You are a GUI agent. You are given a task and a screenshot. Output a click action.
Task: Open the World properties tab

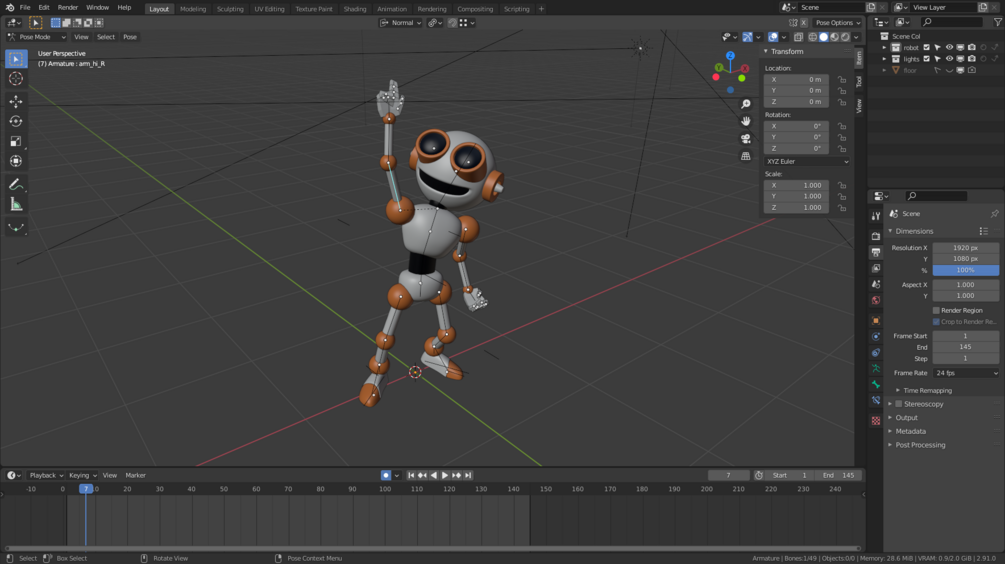[x=876, y=300]
